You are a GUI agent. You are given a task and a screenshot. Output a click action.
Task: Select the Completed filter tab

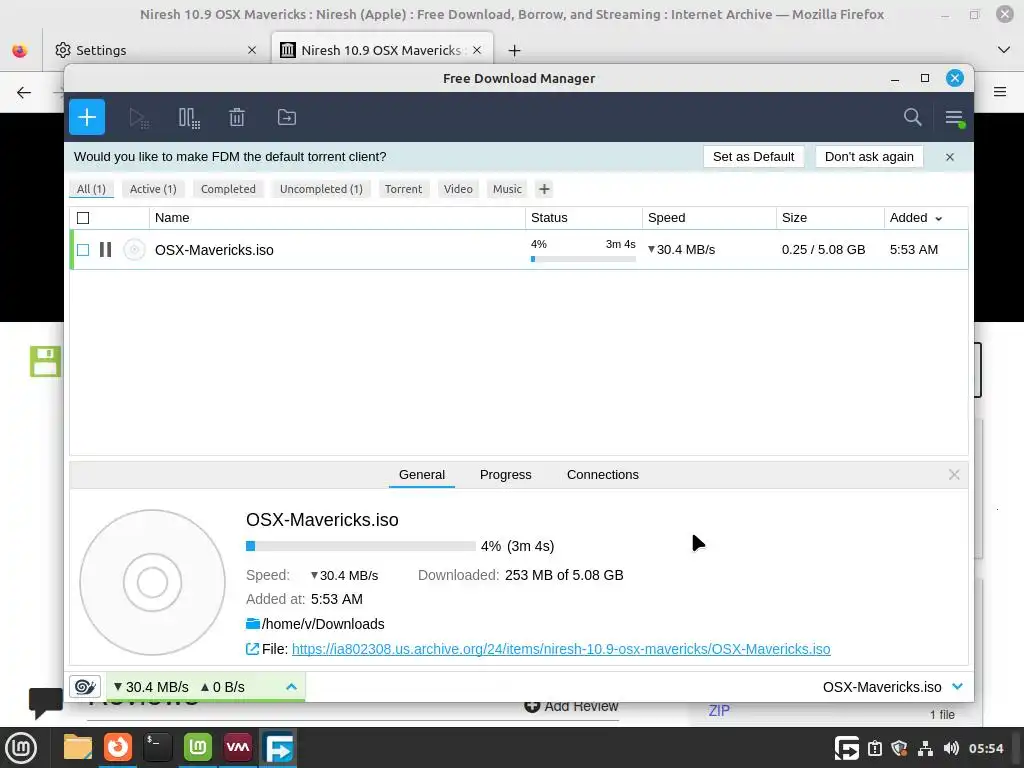(229, 189)
